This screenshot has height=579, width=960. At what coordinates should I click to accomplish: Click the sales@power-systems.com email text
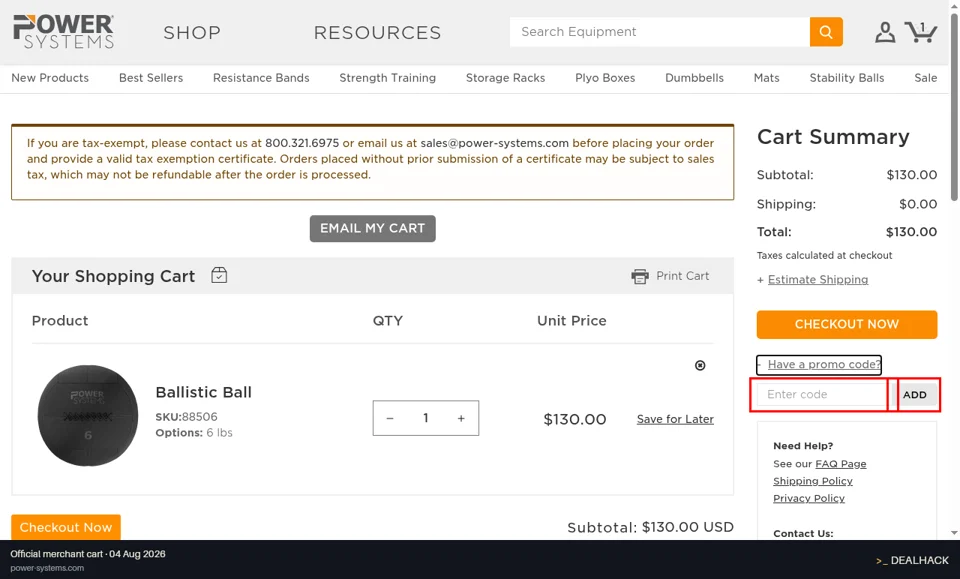tap(495, 143)
